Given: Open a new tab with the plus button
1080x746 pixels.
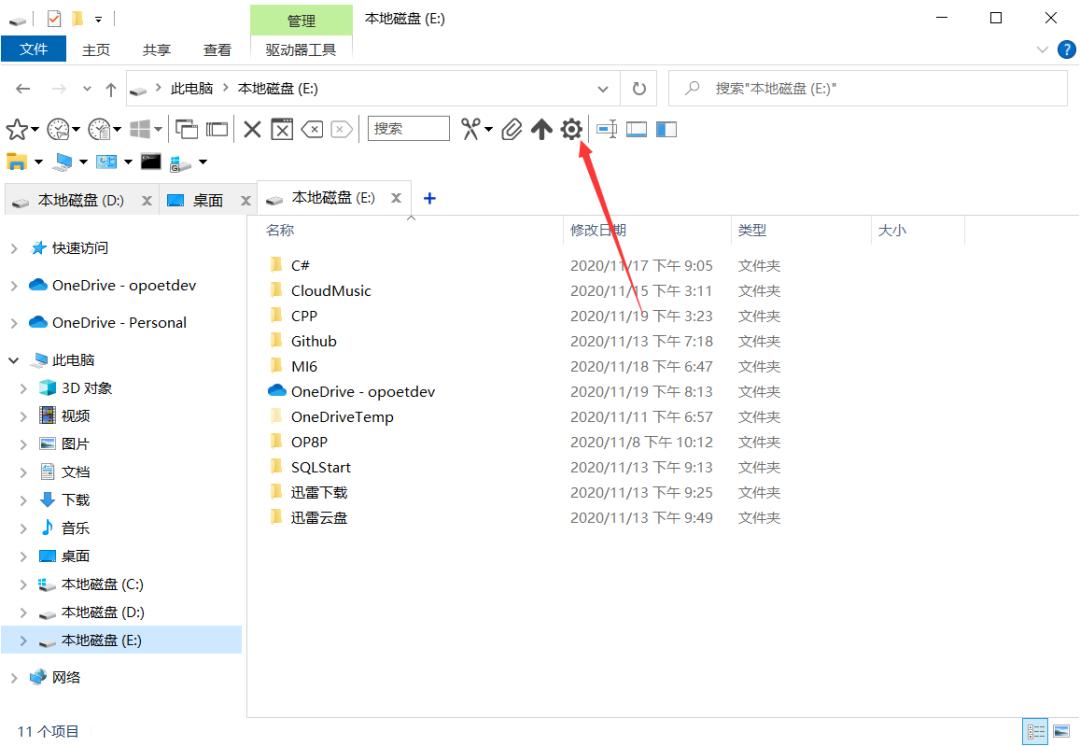Looking at the screenshot, I should 430,197.
